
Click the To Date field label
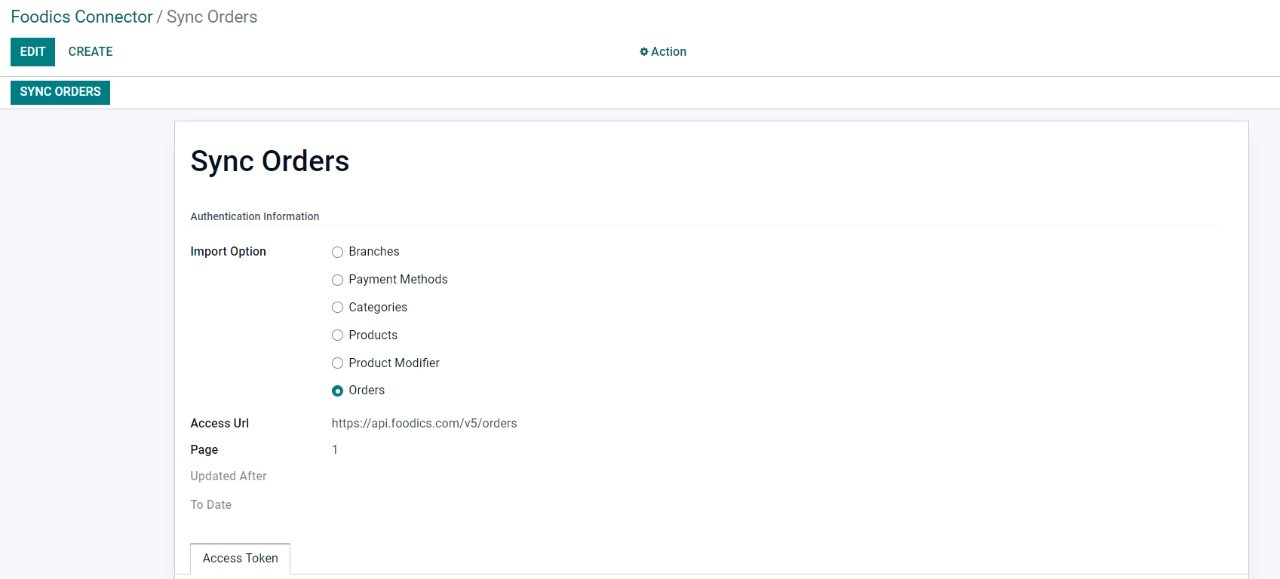tap(211, 505)
